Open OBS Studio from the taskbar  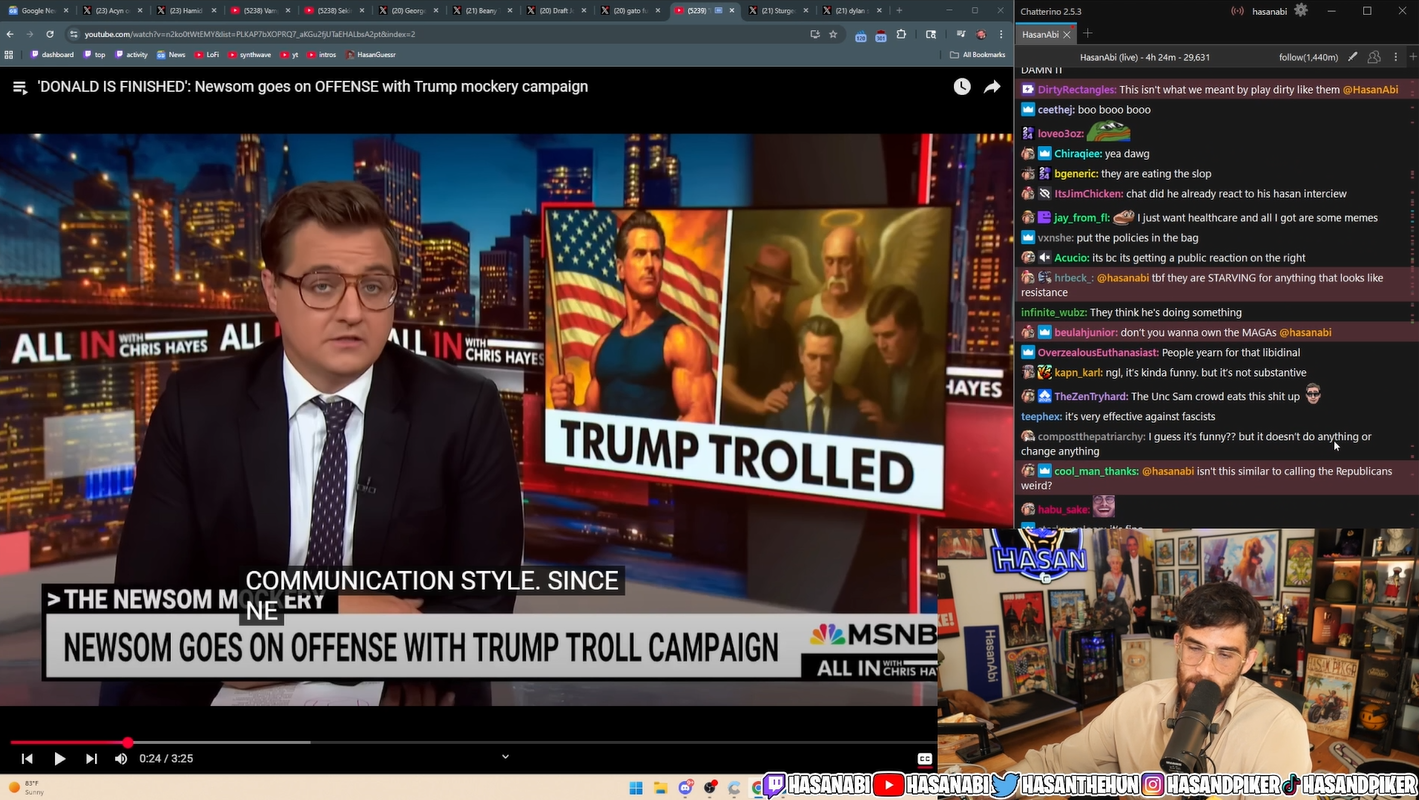click(x=711, y=787)
